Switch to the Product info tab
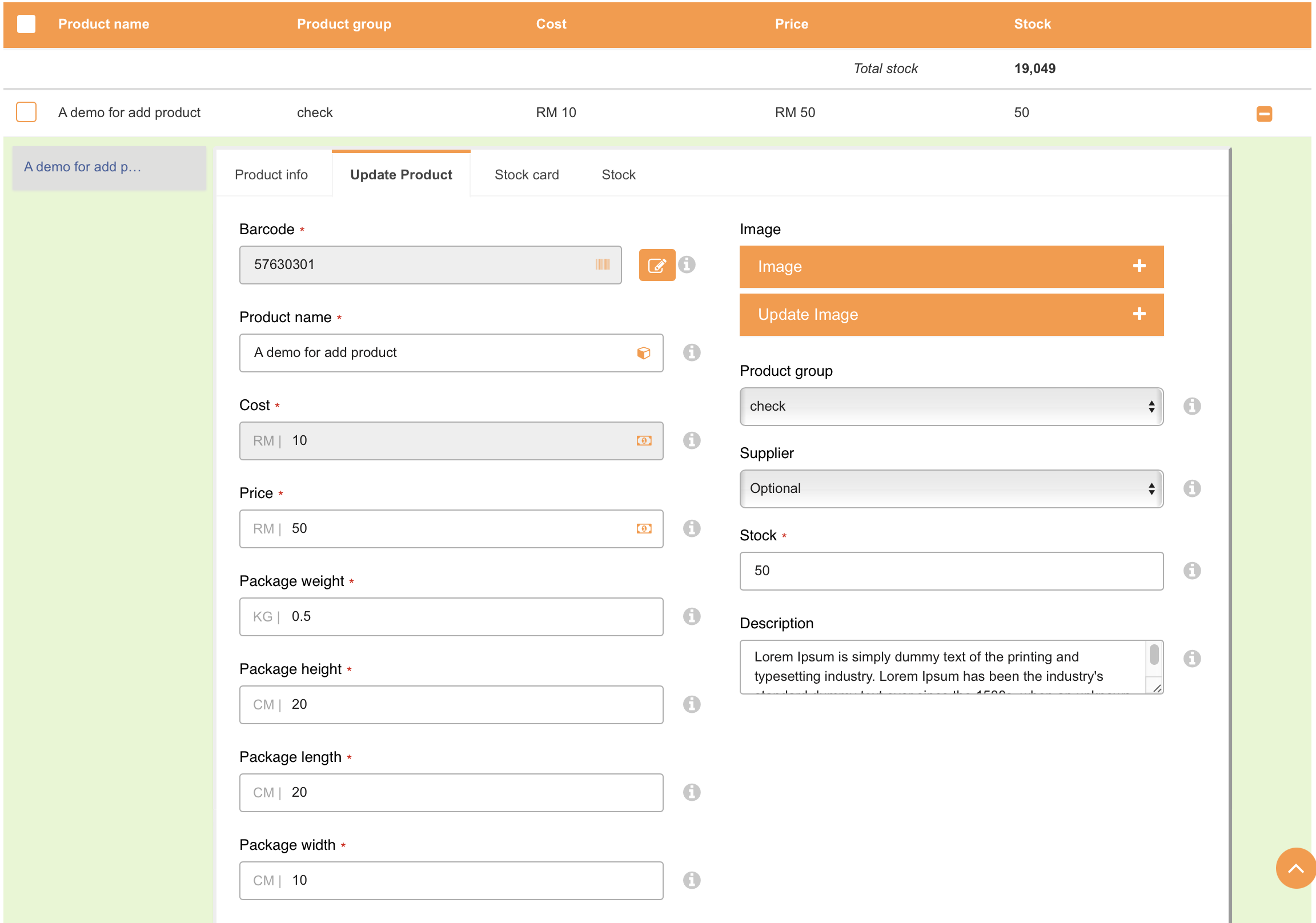The width and height of the screenshot is (1316, 923). tap(271, 175)
